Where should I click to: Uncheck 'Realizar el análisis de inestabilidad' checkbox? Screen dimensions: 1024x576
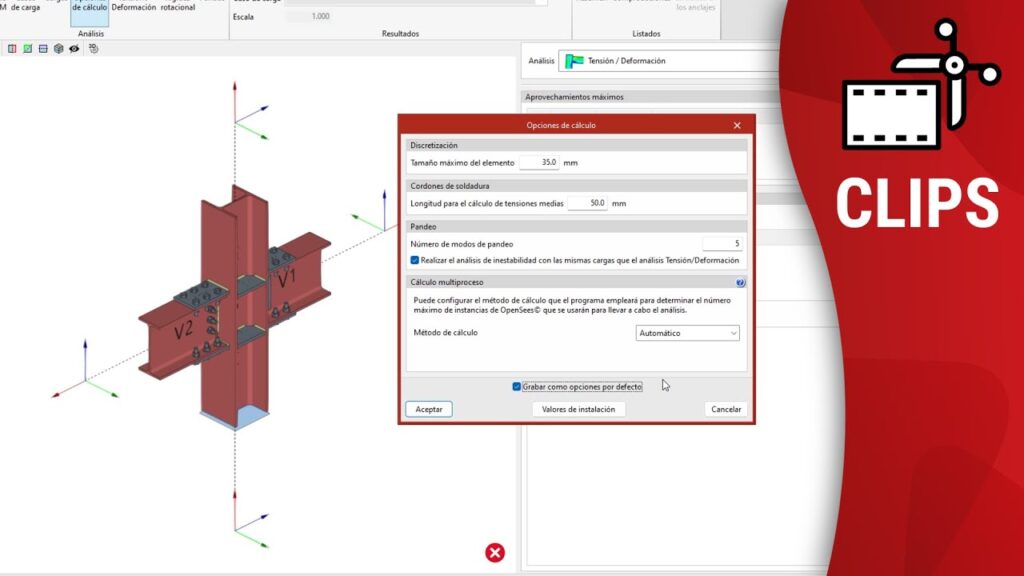415,260
